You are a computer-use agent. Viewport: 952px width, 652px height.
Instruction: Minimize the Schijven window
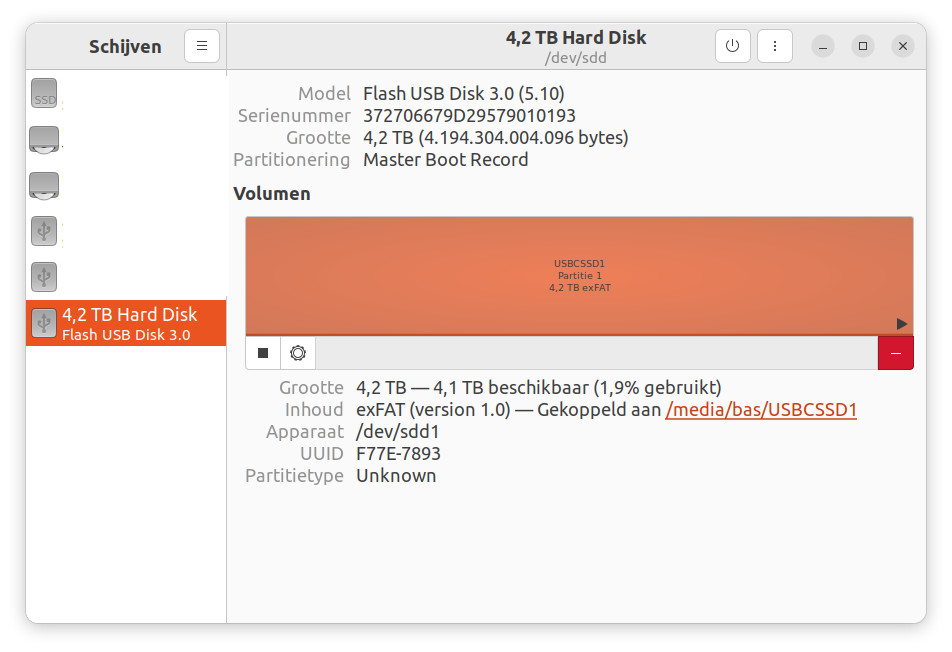823,46
